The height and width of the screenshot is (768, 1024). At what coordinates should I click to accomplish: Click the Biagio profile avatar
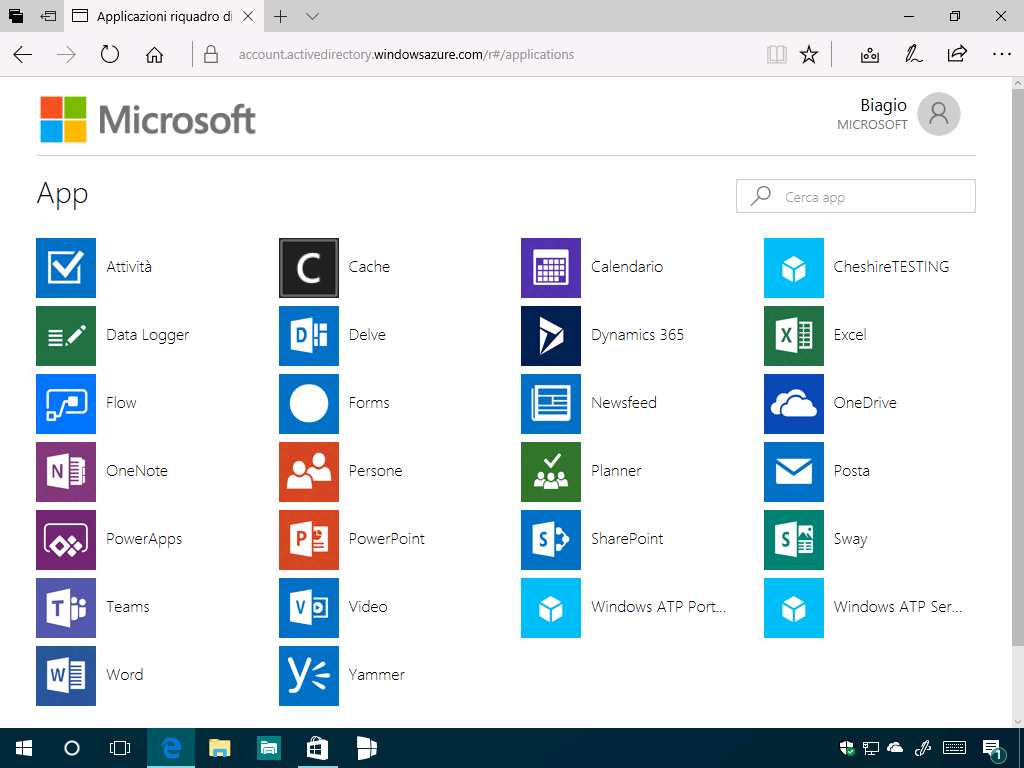coord(938,114)
